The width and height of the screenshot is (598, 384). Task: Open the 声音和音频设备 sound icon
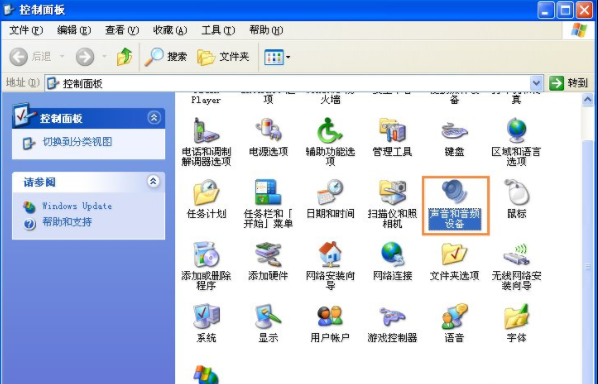pos(455,192)
